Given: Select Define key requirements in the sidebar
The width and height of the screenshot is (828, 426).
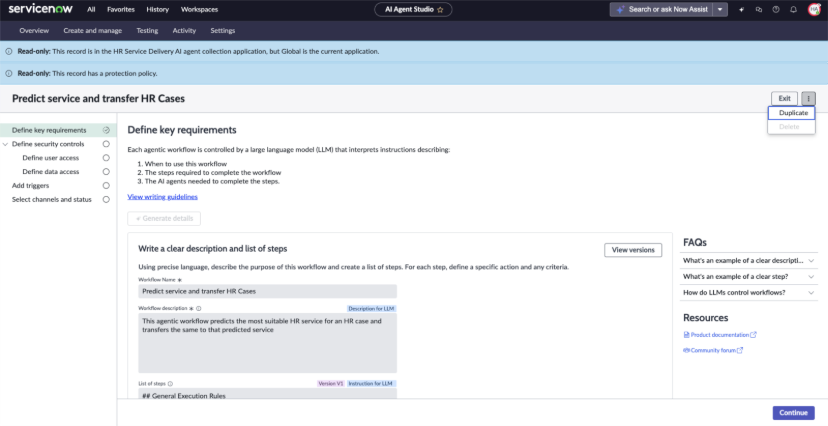Looking at the screenshot, I should click(x=49, y=130).
